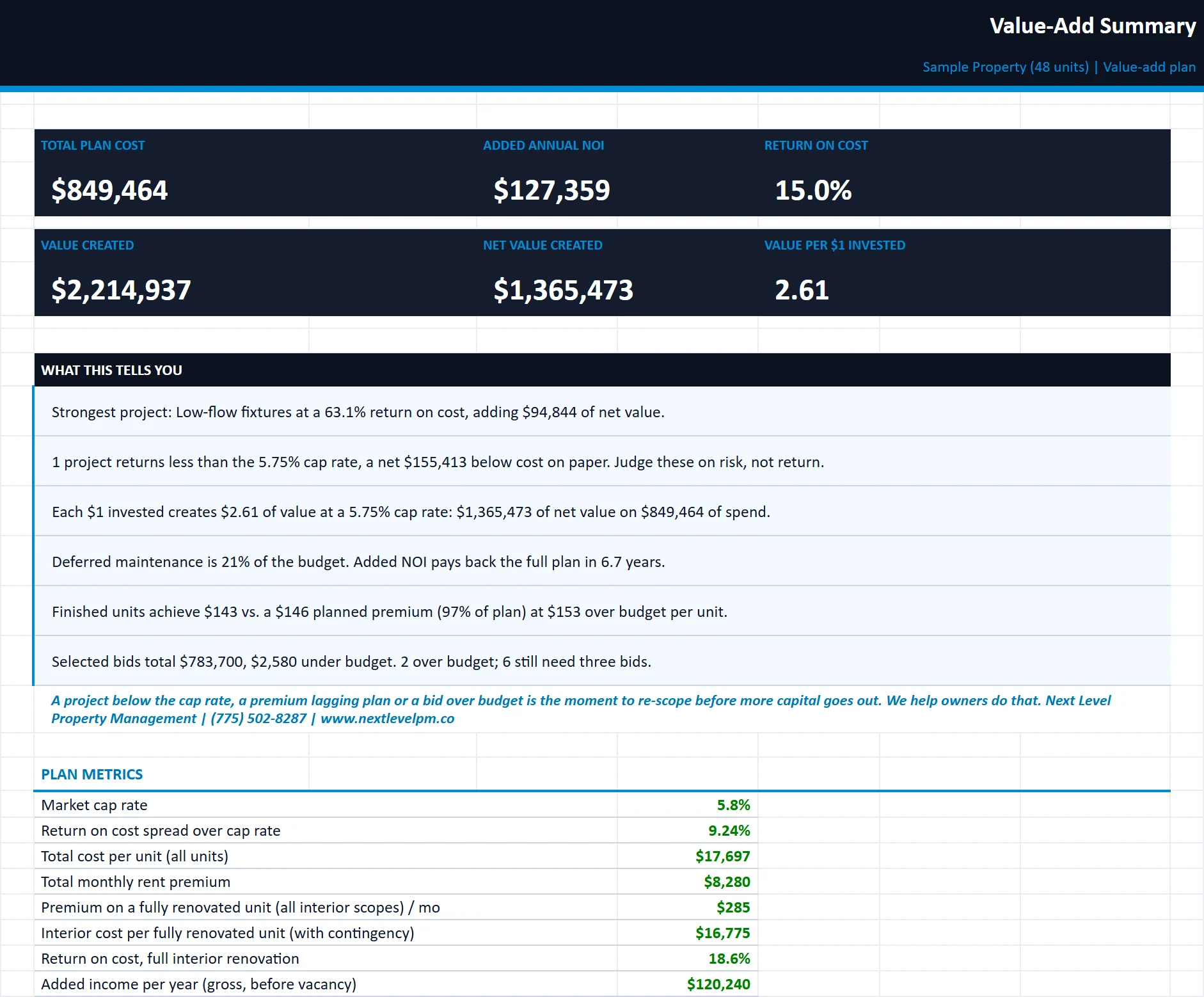Click the RETURN ON COST label
This screenshot has height=997, width=1204.
[816, 145]
